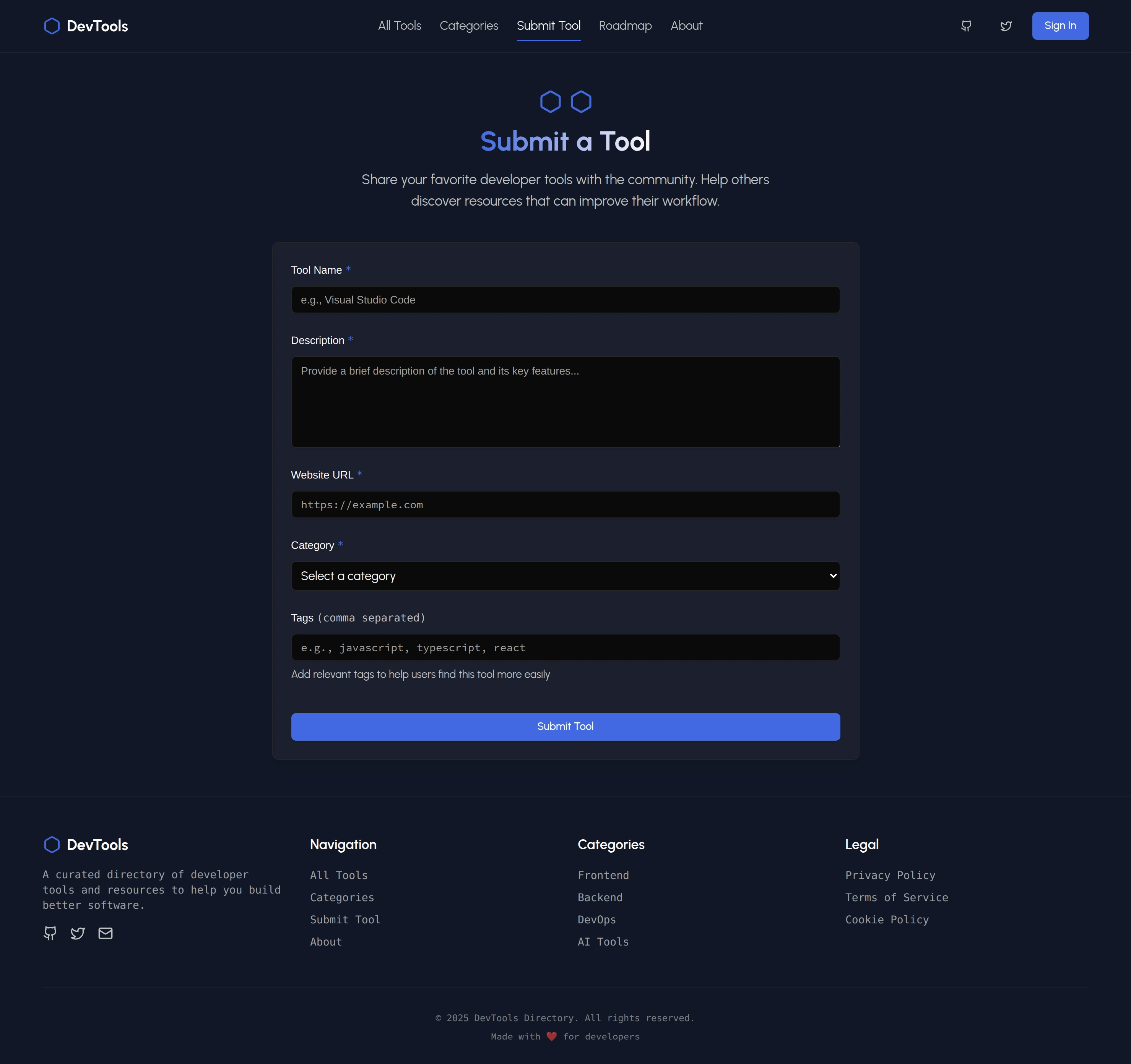
Task: Open the AI Tools category link
Action: click(603, 942)
